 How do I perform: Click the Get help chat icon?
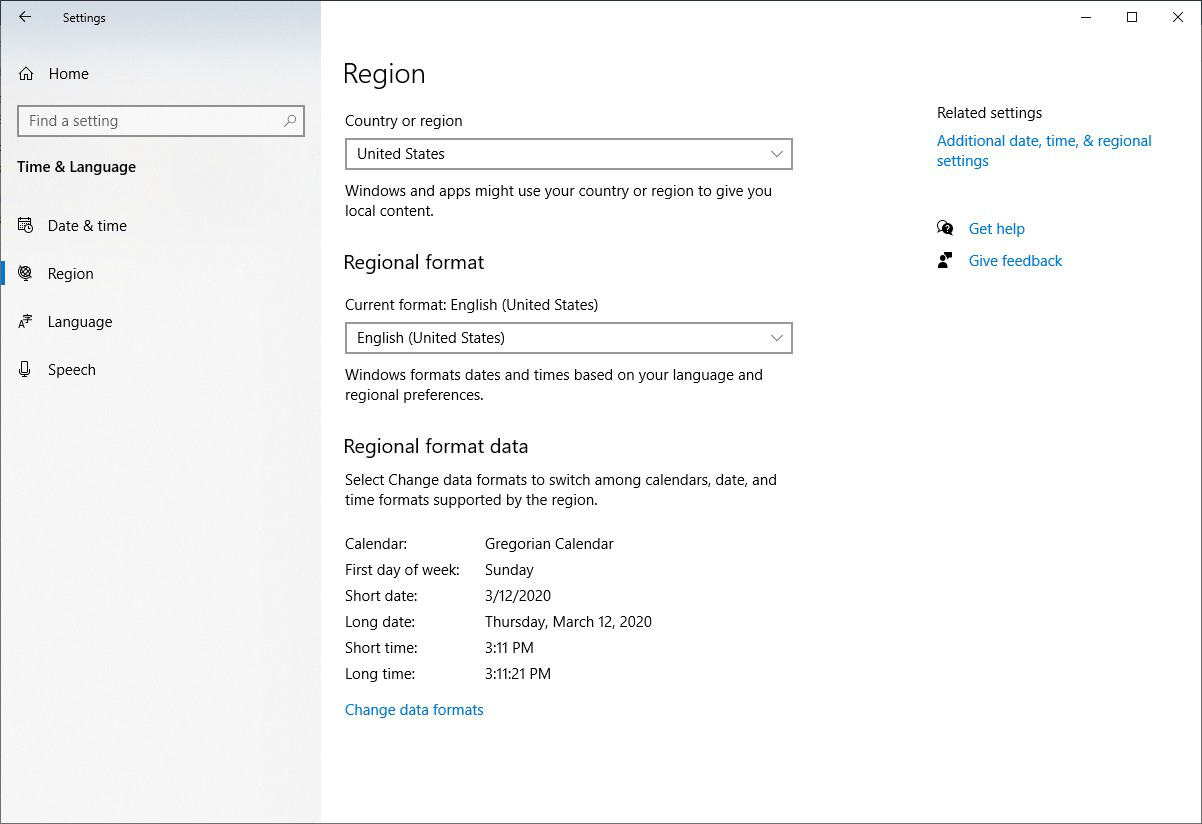pos(945,229)
